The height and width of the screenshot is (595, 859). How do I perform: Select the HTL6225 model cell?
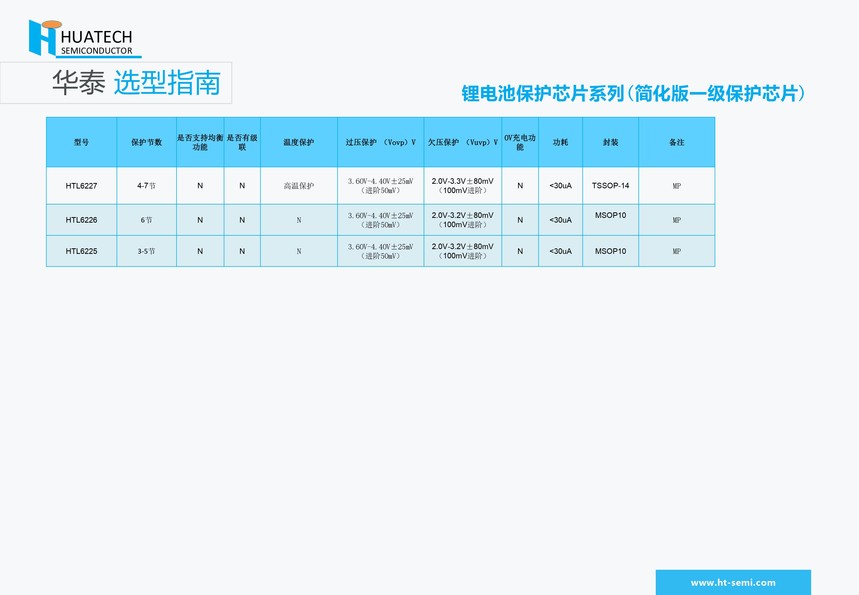click(82, 251)
